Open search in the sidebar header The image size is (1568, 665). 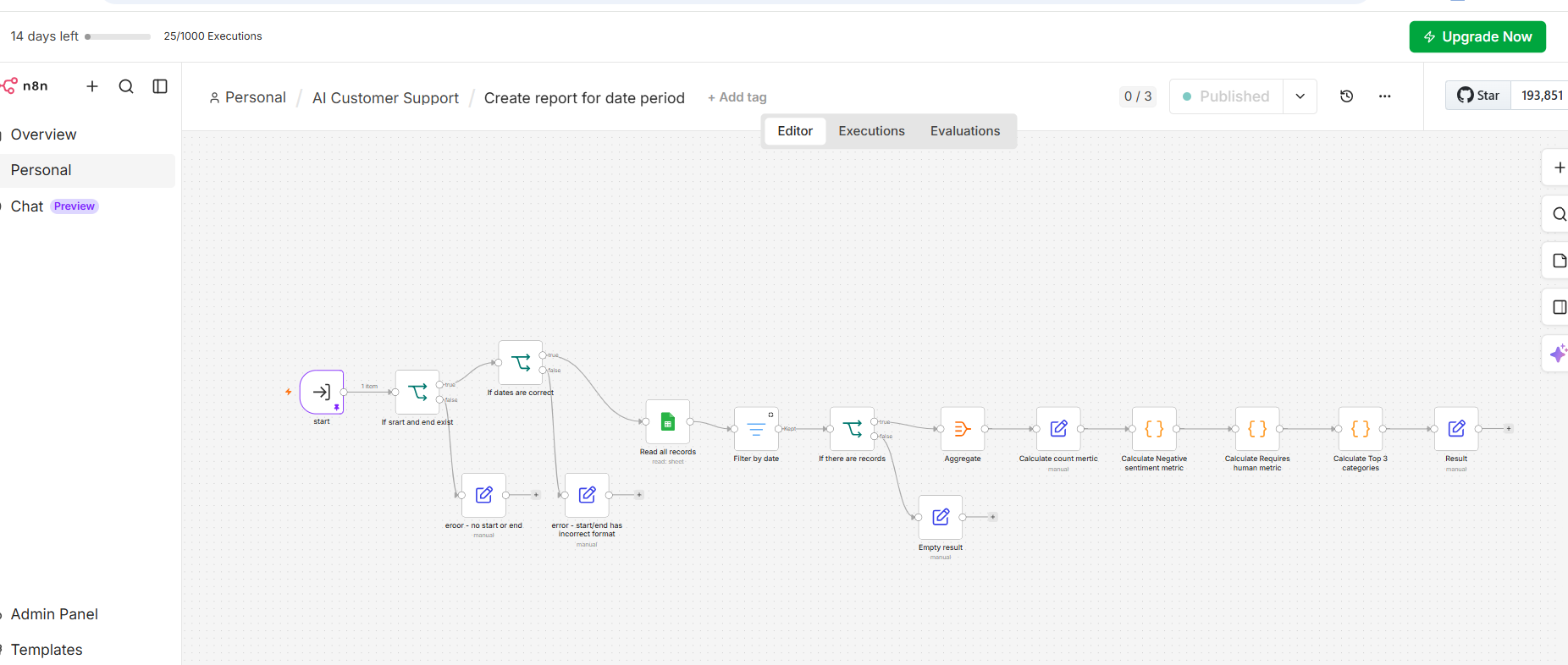126,86
